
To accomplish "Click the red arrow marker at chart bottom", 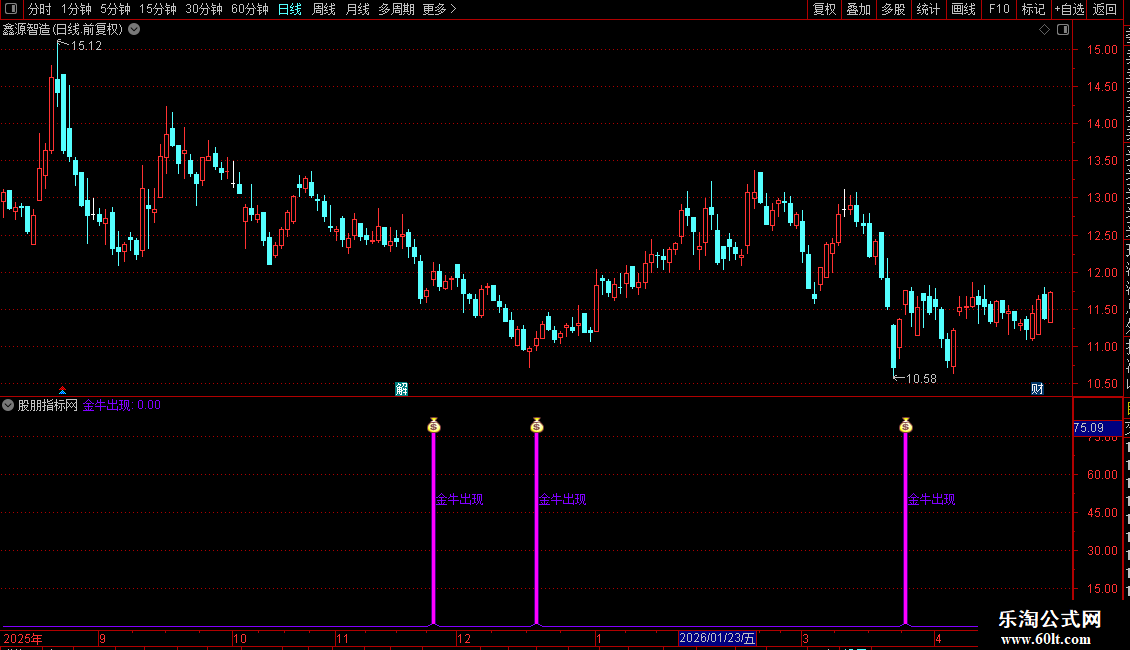I will click(63, 390).
